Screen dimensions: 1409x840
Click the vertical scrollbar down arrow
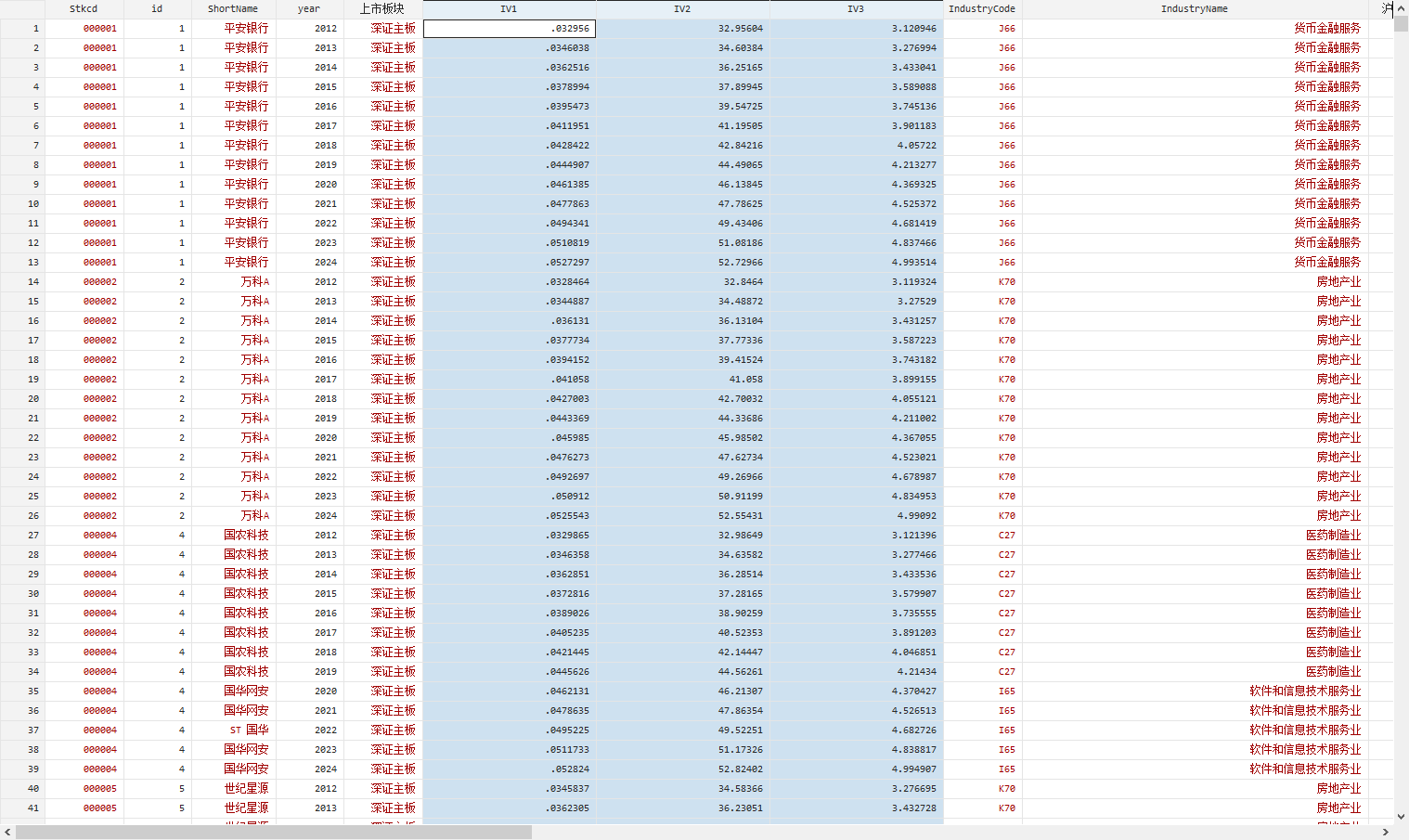[x=1401, y=817]
